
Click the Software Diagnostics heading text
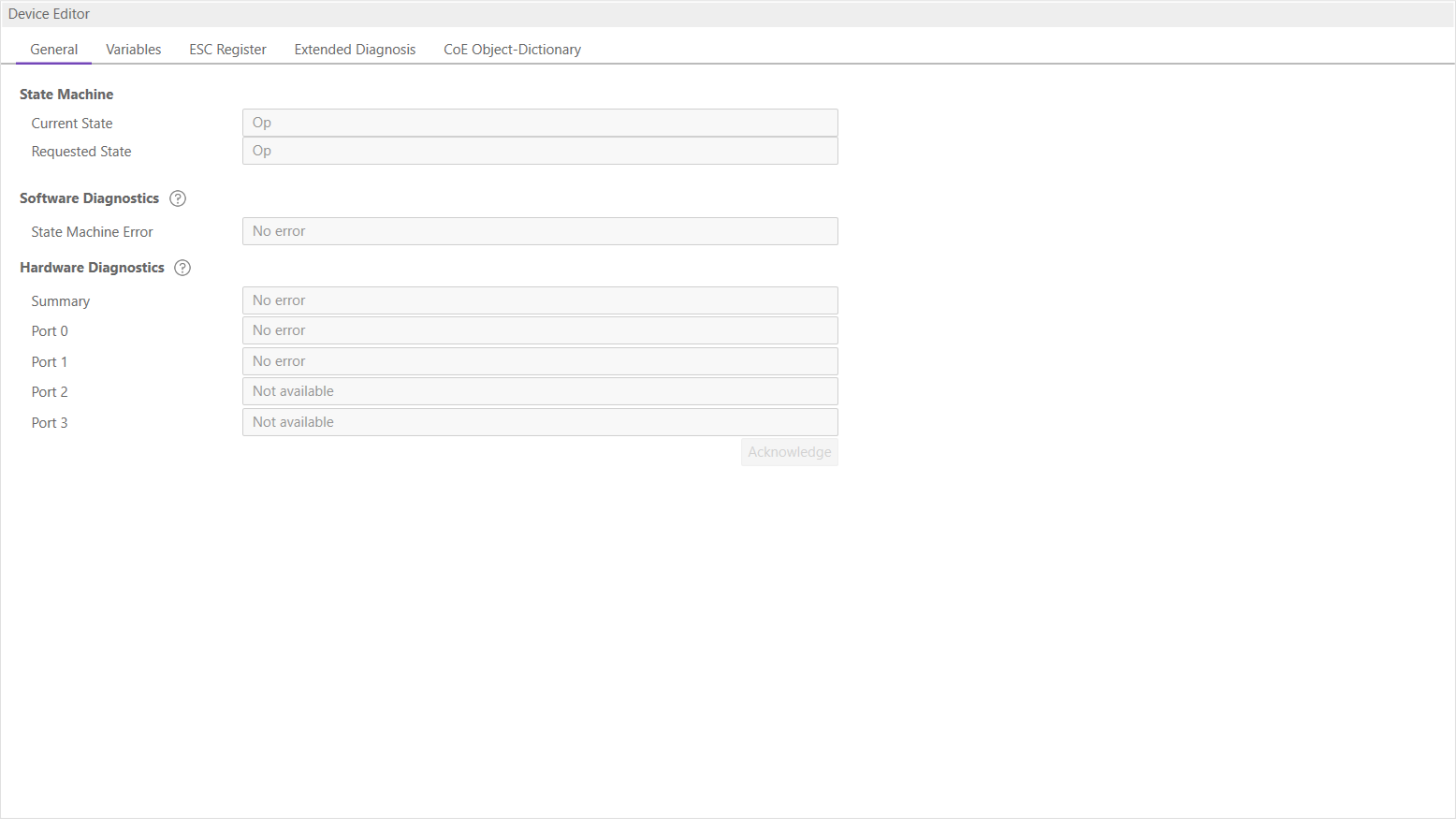coord(89,198)
